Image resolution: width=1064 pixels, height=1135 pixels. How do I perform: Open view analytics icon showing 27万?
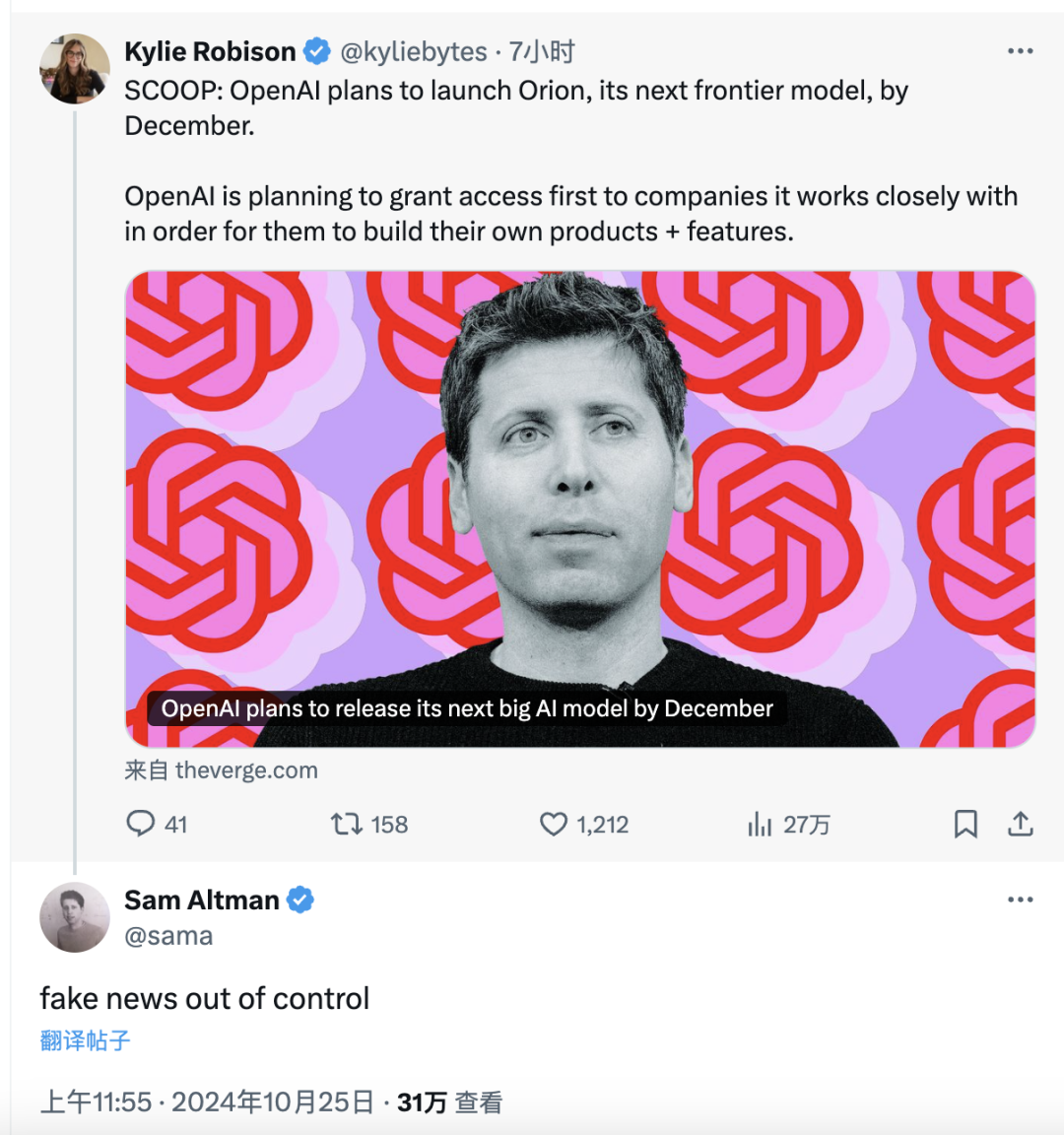pyautogui.click(x=760, y=824)
